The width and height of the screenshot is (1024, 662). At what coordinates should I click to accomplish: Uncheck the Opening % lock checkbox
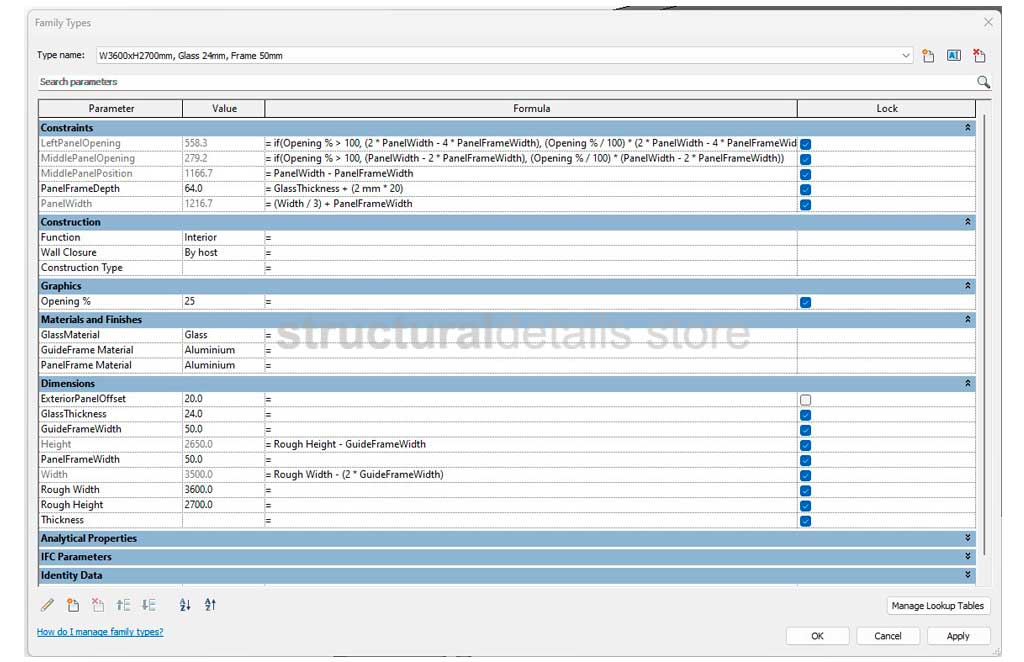(x=805, y=302)
